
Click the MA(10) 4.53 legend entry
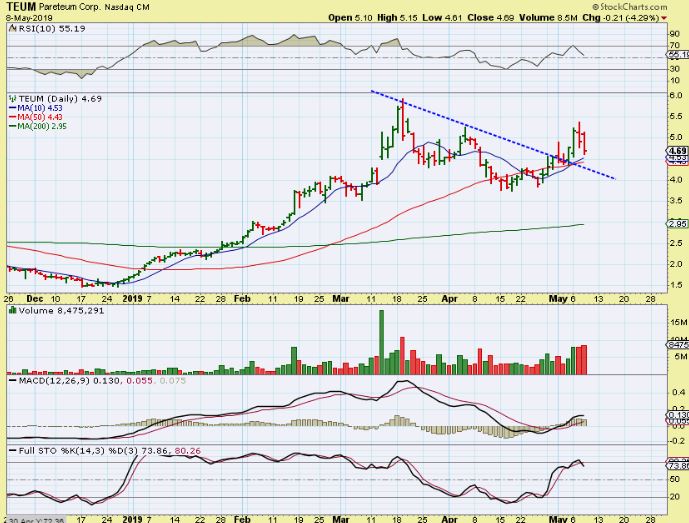click(x=36, y=108)
